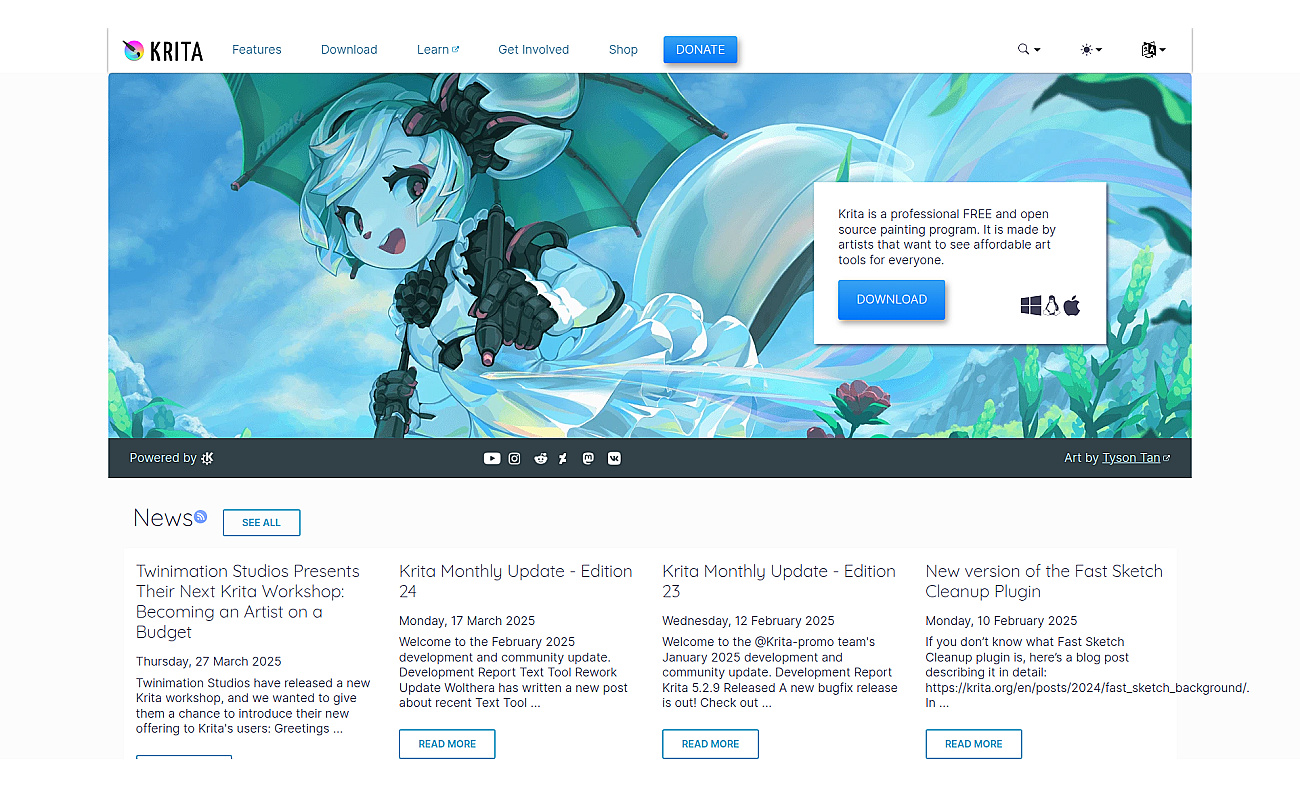1300x788 pixels.
Task: Click the Powered by text in banner footer
Action: 163,458
